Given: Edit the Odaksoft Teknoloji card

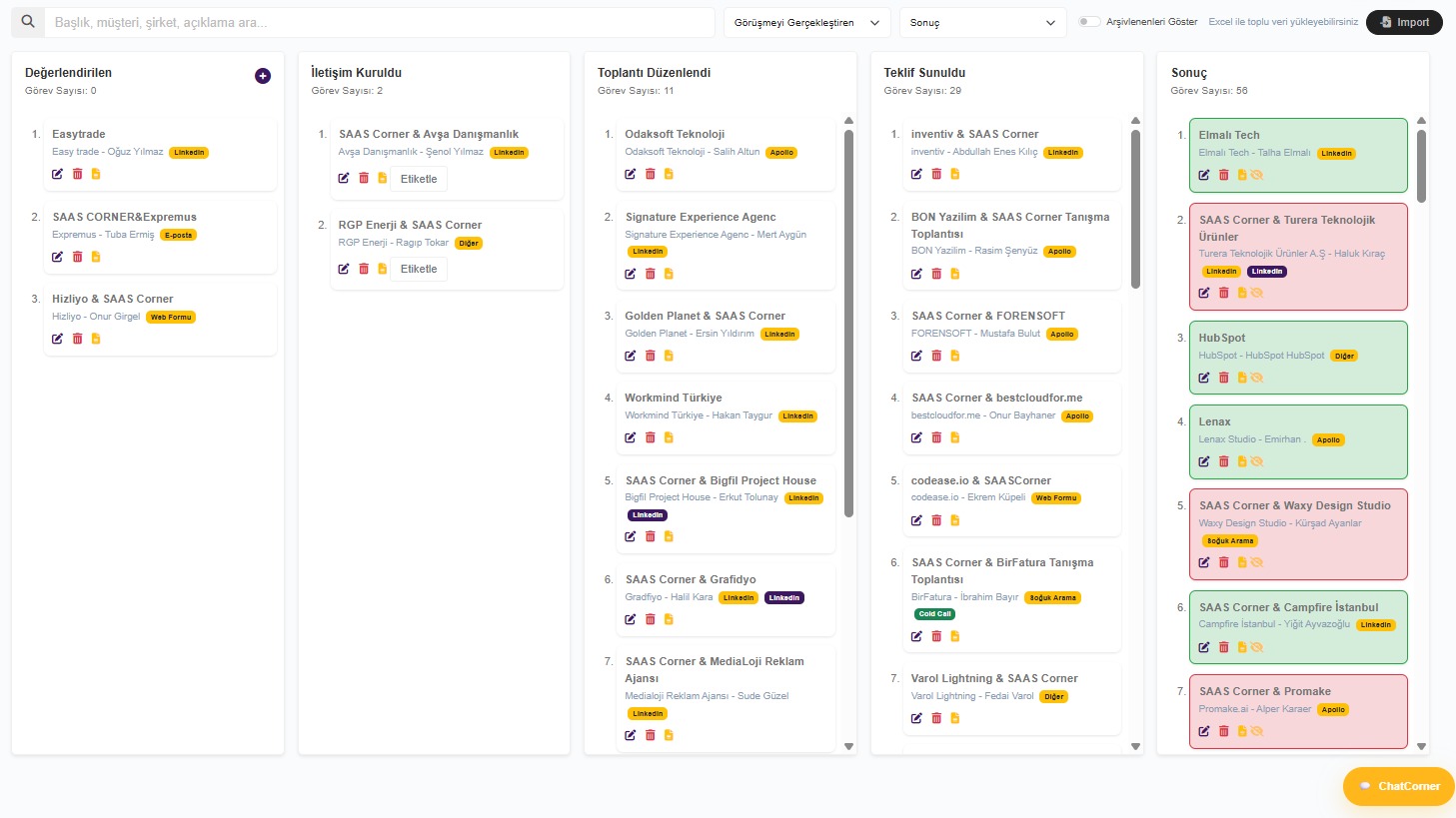Looking at the screenshot, I should coord(631,174).
